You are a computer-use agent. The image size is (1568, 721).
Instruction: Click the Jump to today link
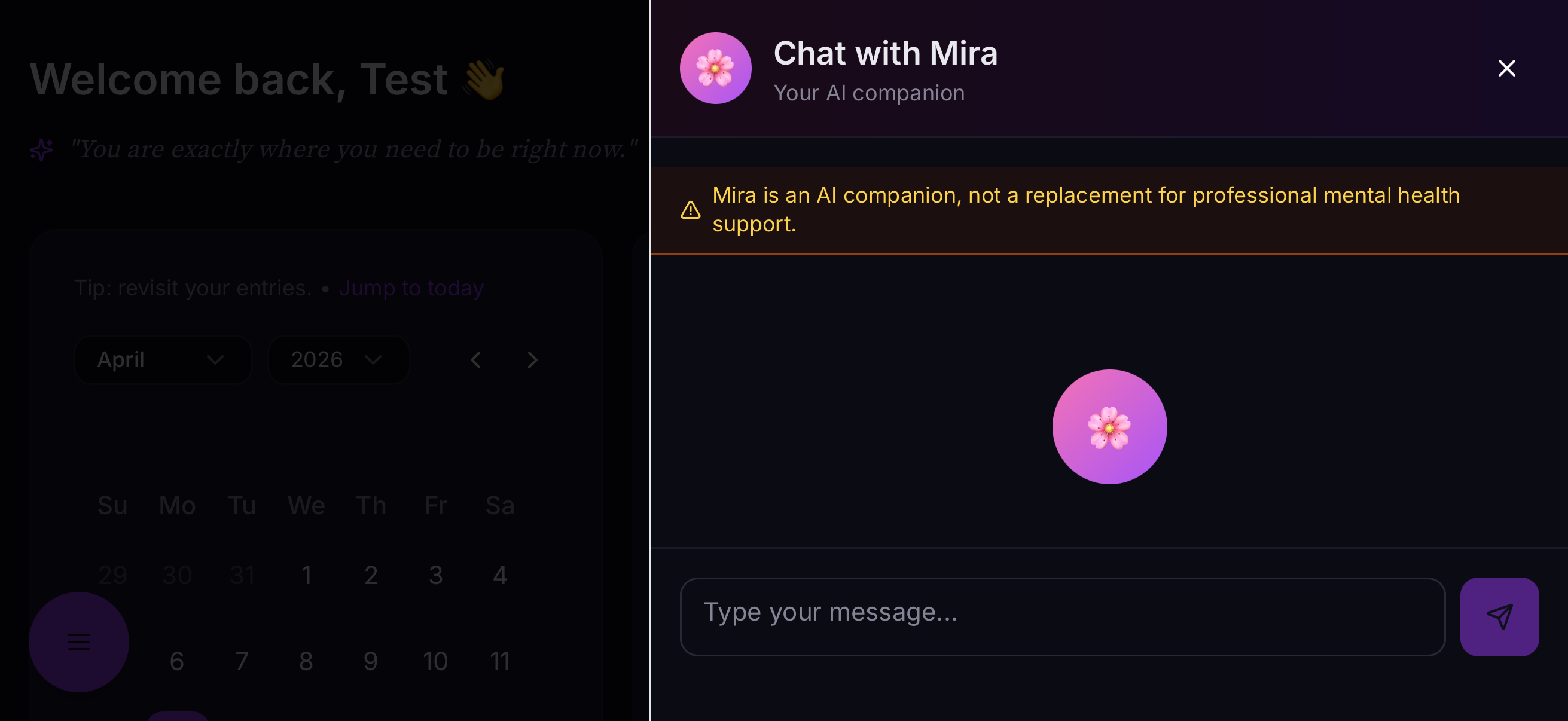coord(411,288)
